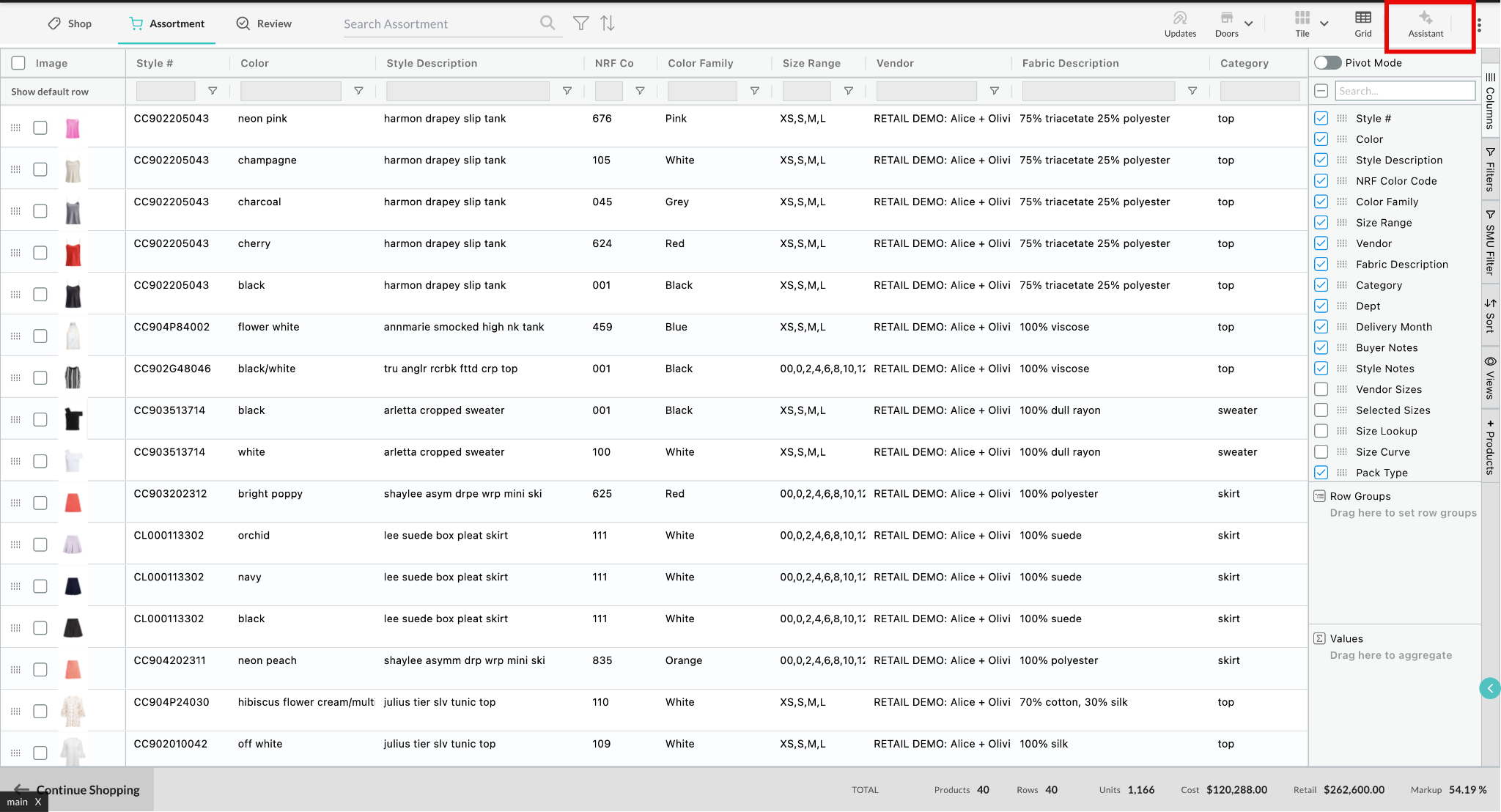This screenshot has width=1501, height=812.
Task: Open the Updates icon
Action: point(1180,23)
